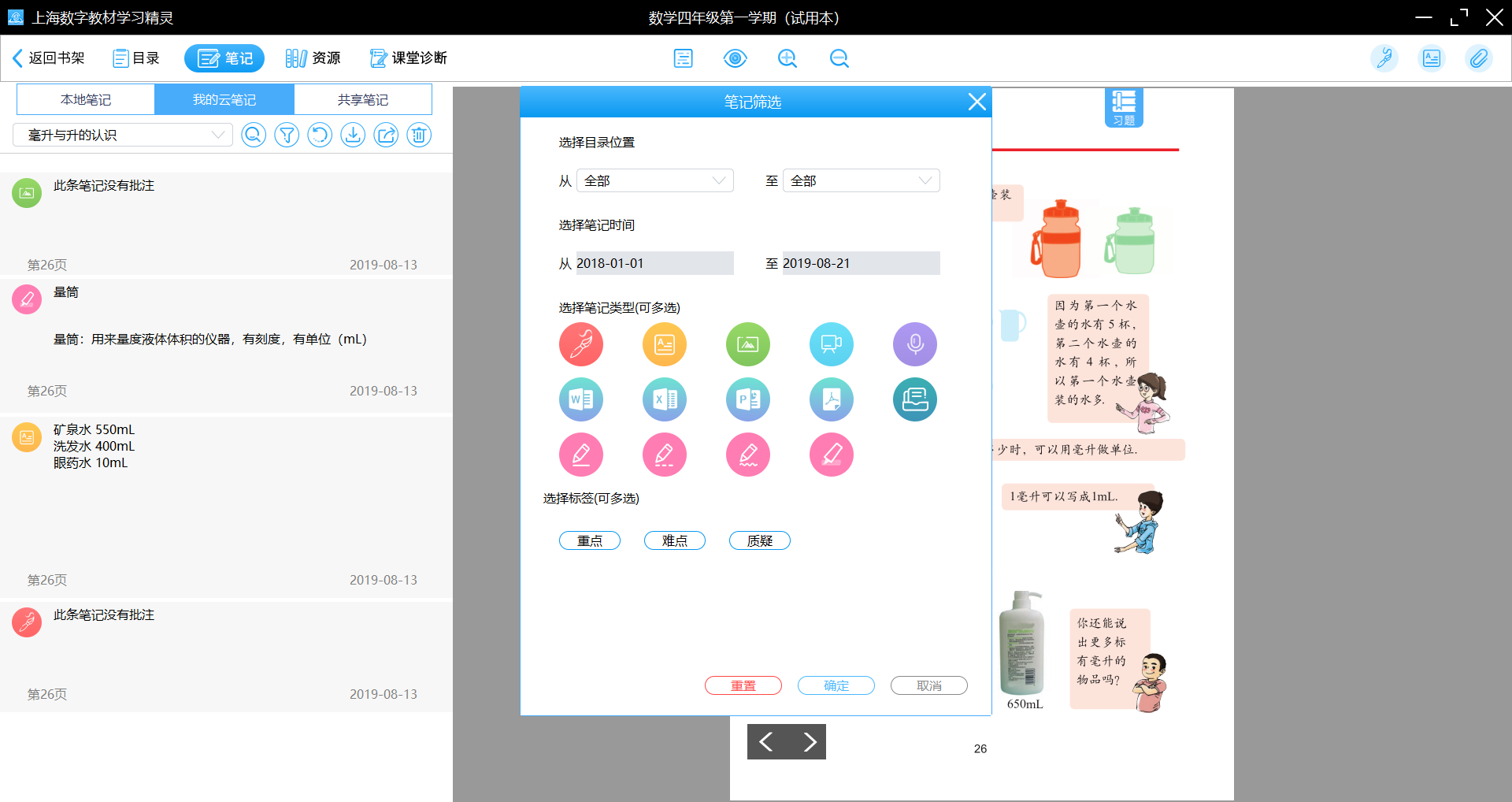This screenshot has width=1512, height=802.
Task: Click the download notes icon
Action: 353,136
